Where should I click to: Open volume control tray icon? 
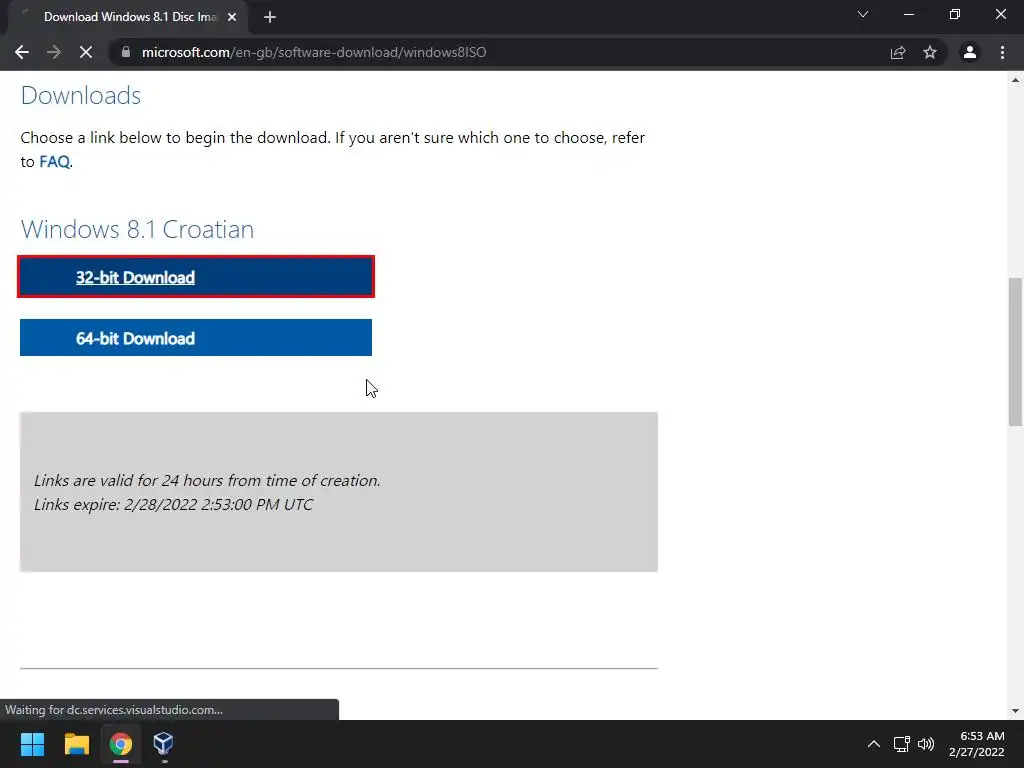926,744
